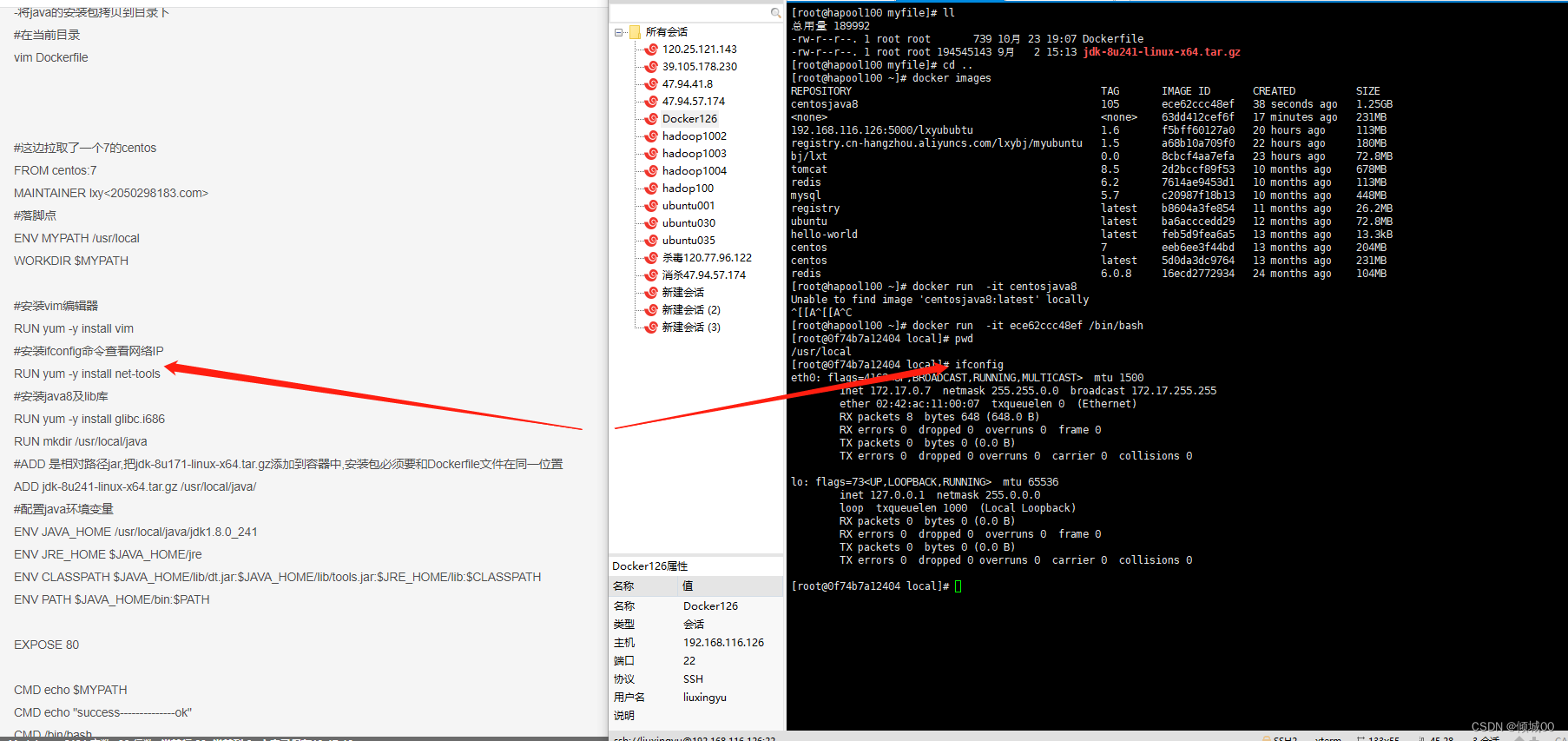Click the session icon next to ubuntu035

tap(651, 241)
